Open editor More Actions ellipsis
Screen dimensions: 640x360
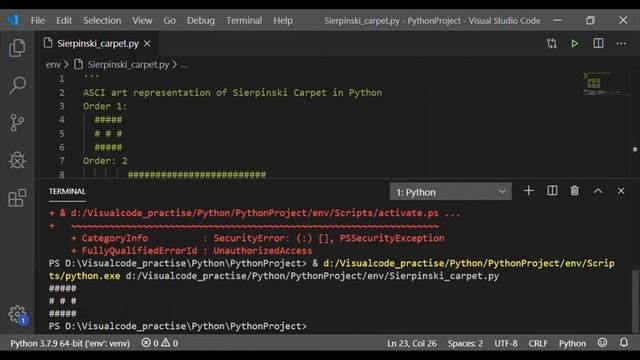click(621, 43)
